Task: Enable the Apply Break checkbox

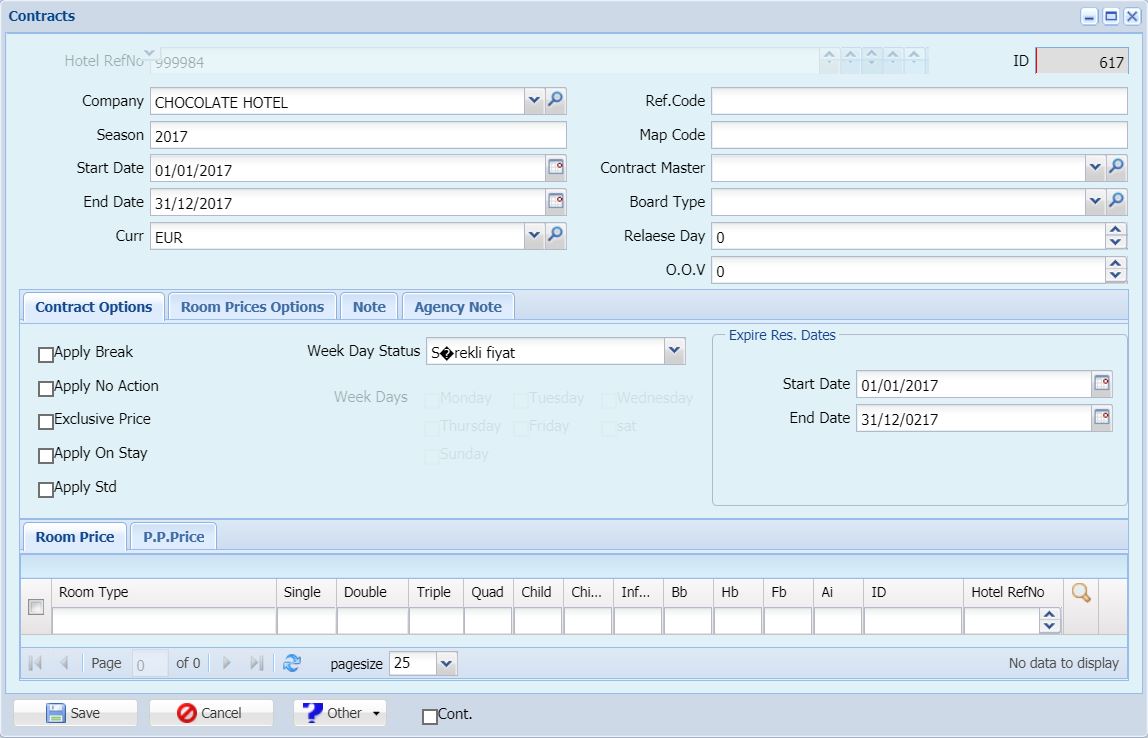Action: click(45, 354)
